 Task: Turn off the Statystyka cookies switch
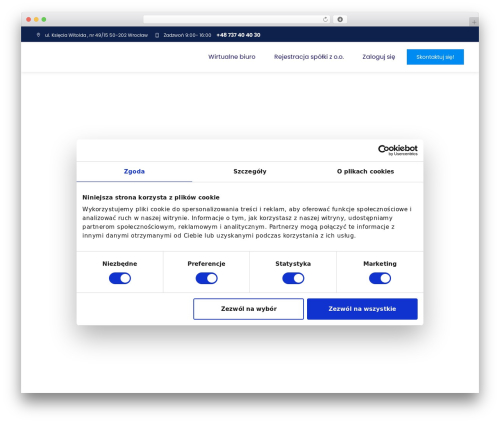(x=293, y=278)
